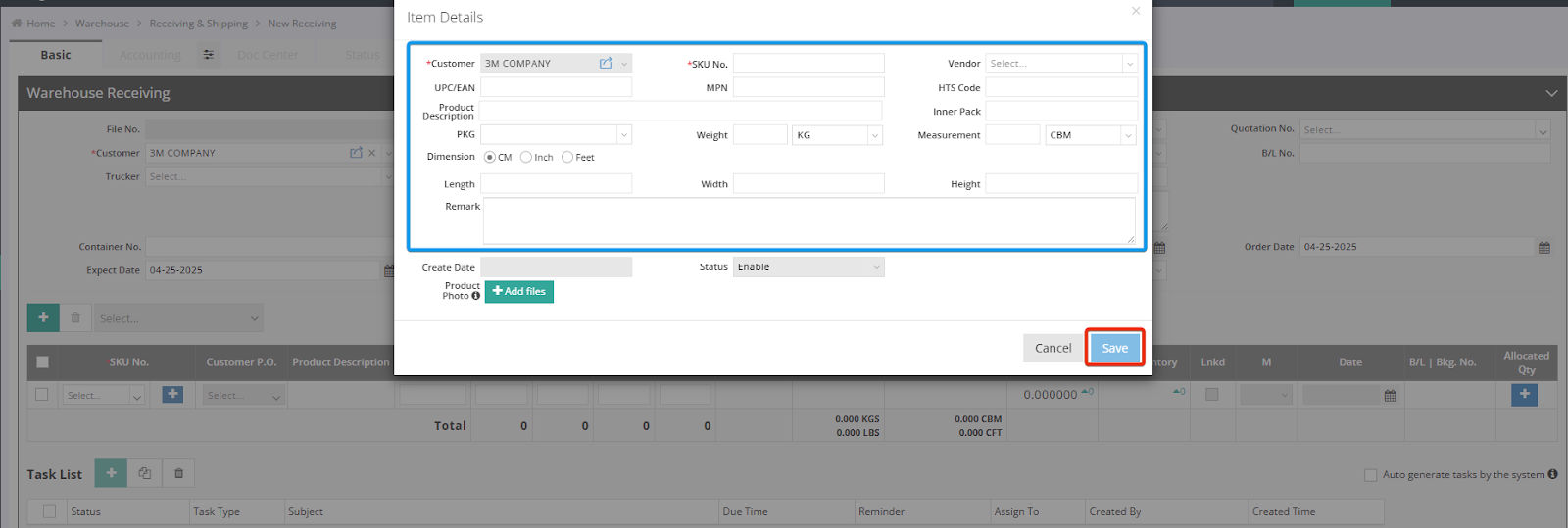This screenshot has width=1568, height=528.
Task: Click the Task List trash icon
Action: pos(178,473)
